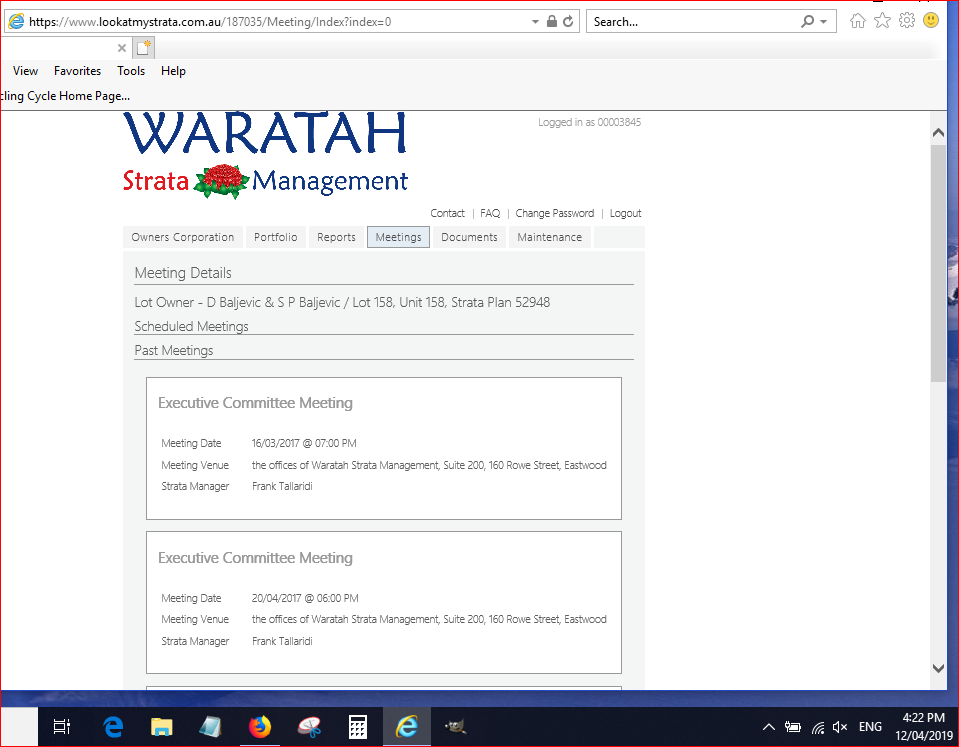Screen dimensions: 959x747
Task: Open the Tools menu
Action: tap(131, 71)
